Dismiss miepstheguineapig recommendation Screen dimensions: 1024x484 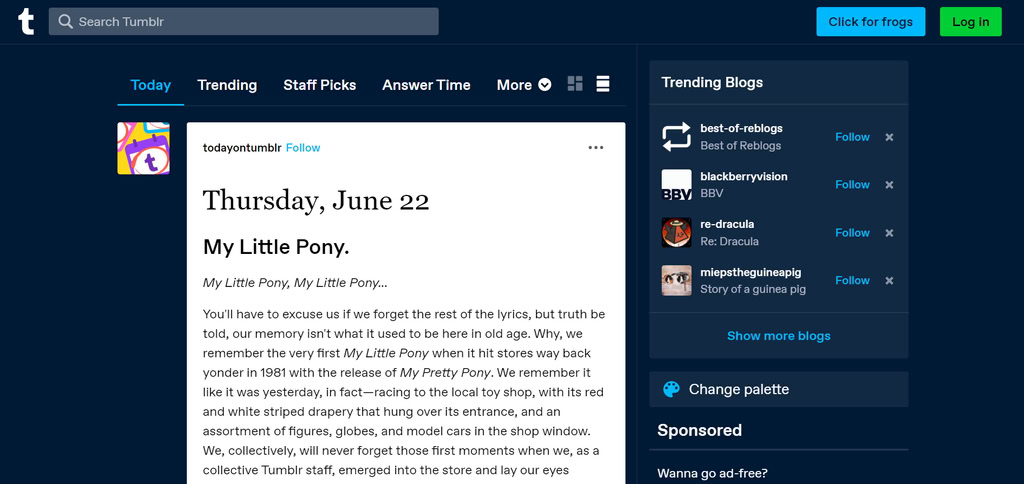point(889,280)
